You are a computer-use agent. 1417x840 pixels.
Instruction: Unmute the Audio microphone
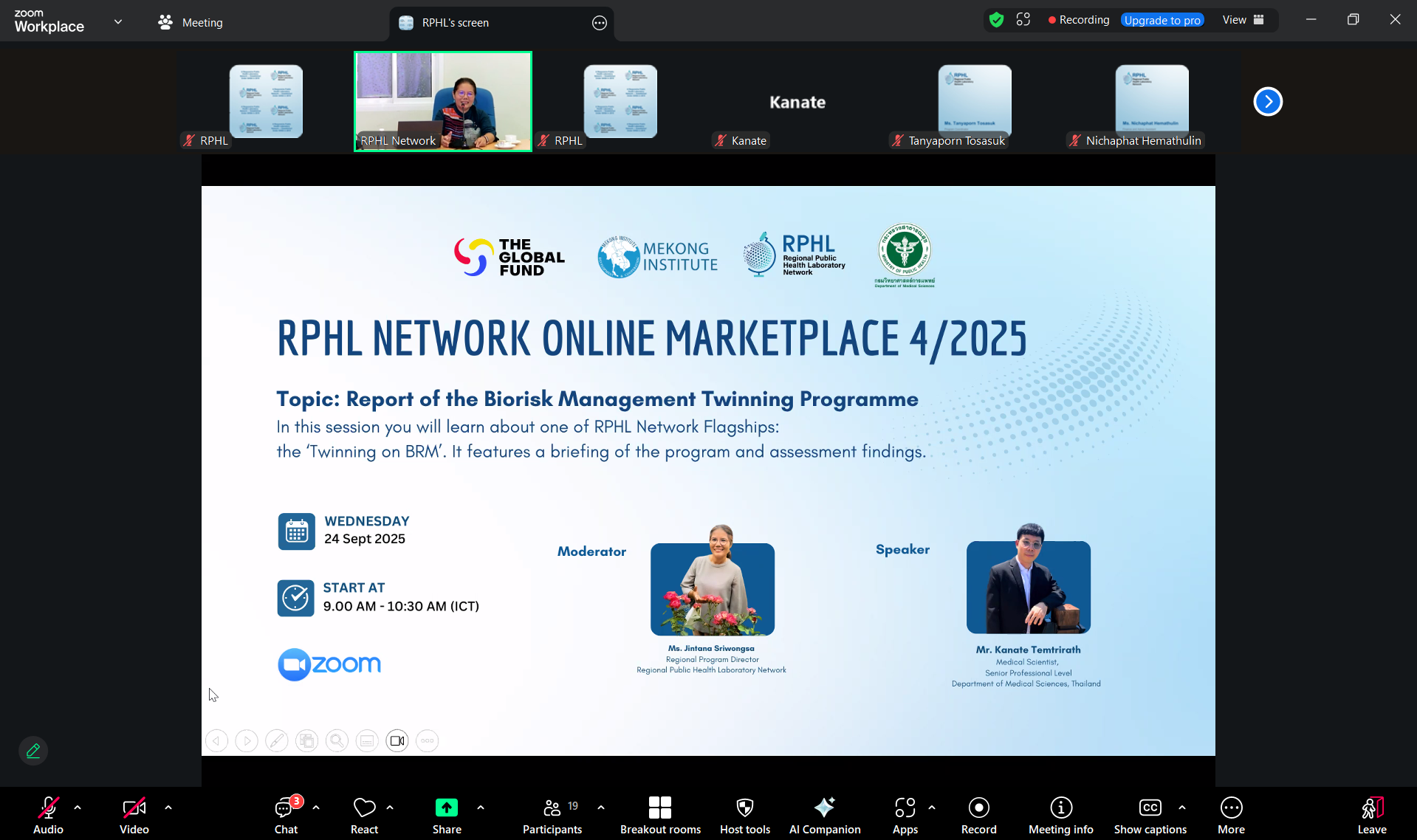point(48,815)
